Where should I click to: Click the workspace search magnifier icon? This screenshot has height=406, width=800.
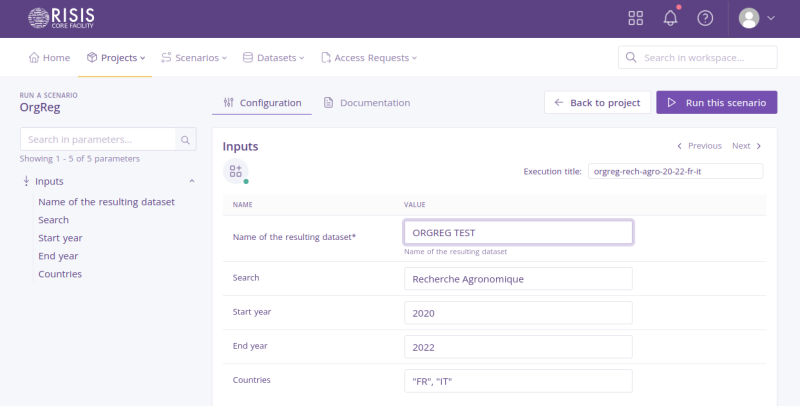tap(631, 58)
